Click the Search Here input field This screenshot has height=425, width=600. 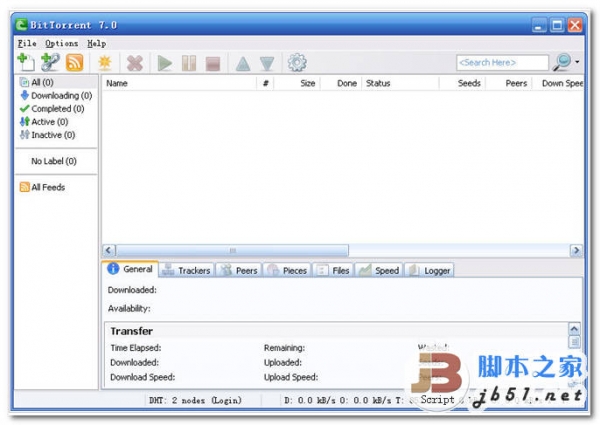[502, 62]
